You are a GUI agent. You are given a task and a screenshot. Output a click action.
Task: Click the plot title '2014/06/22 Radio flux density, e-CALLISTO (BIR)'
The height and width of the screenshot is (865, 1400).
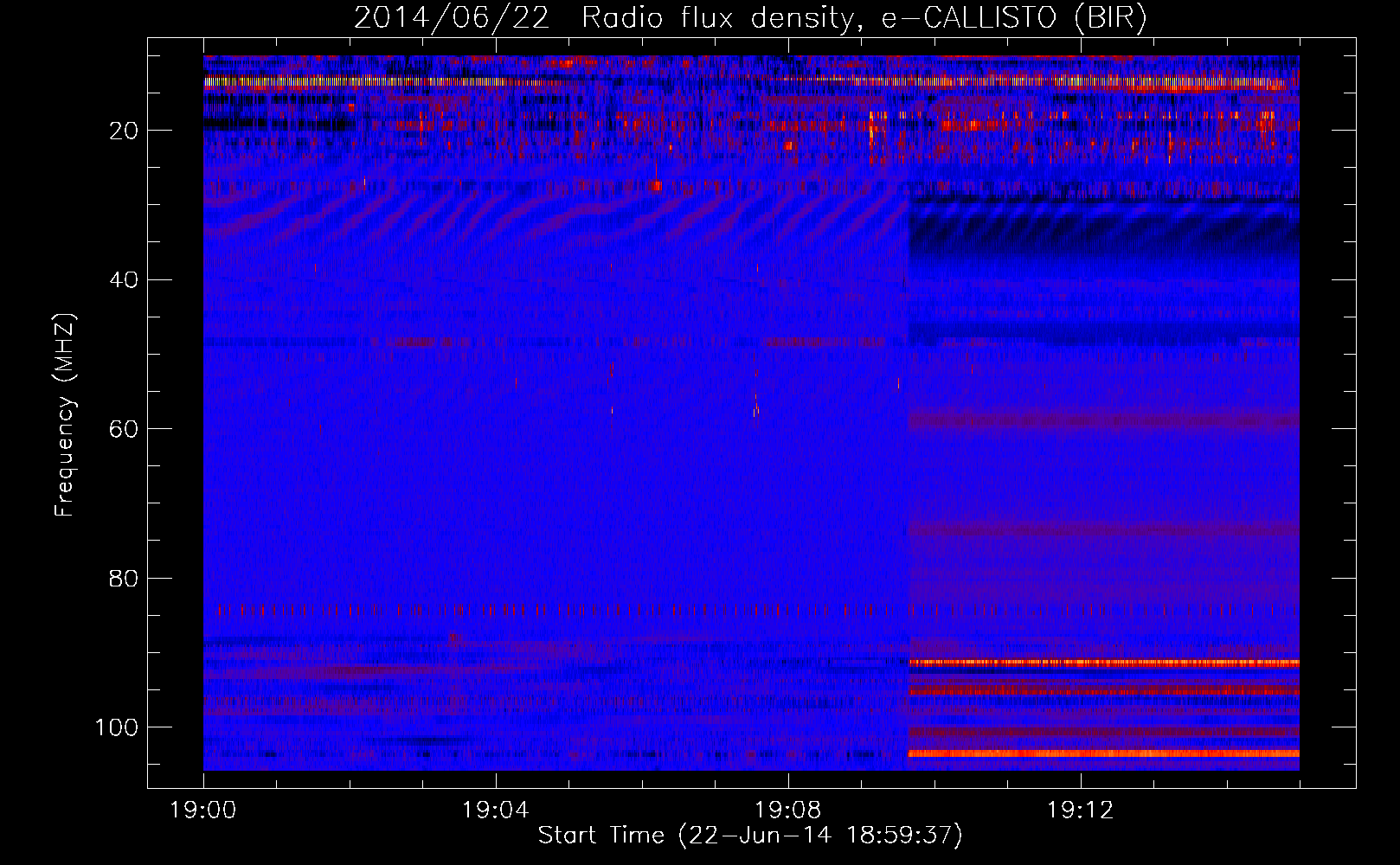(x=750, y=17)
